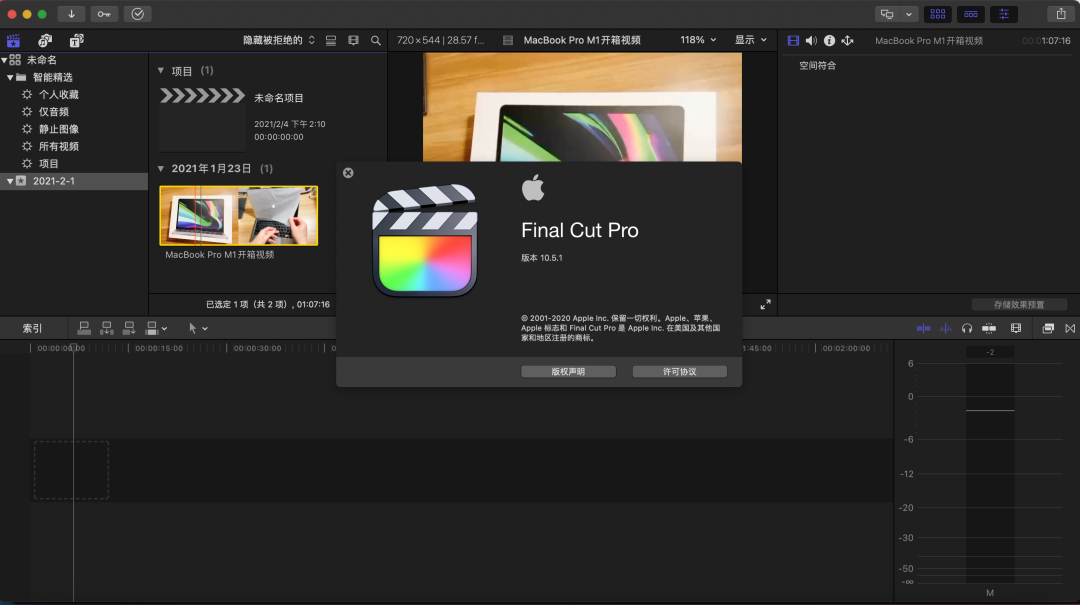Open the overwrite edit options dropdown arrow
The image size is (1080, 605).
[x=164, y=329]
